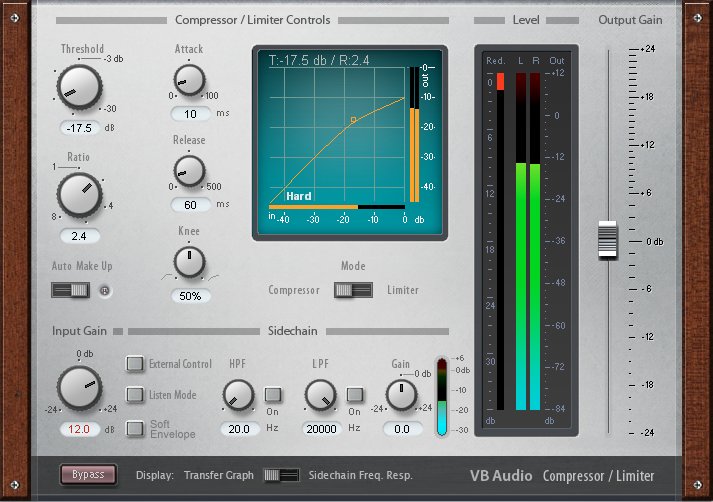
Task: Click the Ratio knob
Action: pos(77,195)
